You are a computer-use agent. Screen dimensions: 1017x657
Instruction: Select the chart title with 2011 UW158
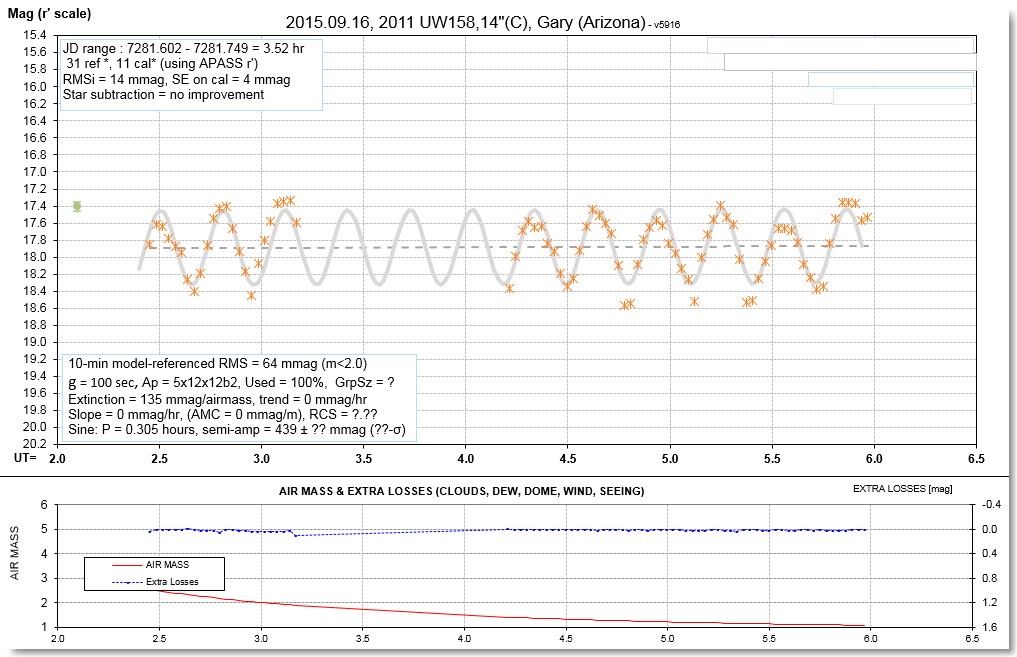pyautogui.click(x=465, y=22)
